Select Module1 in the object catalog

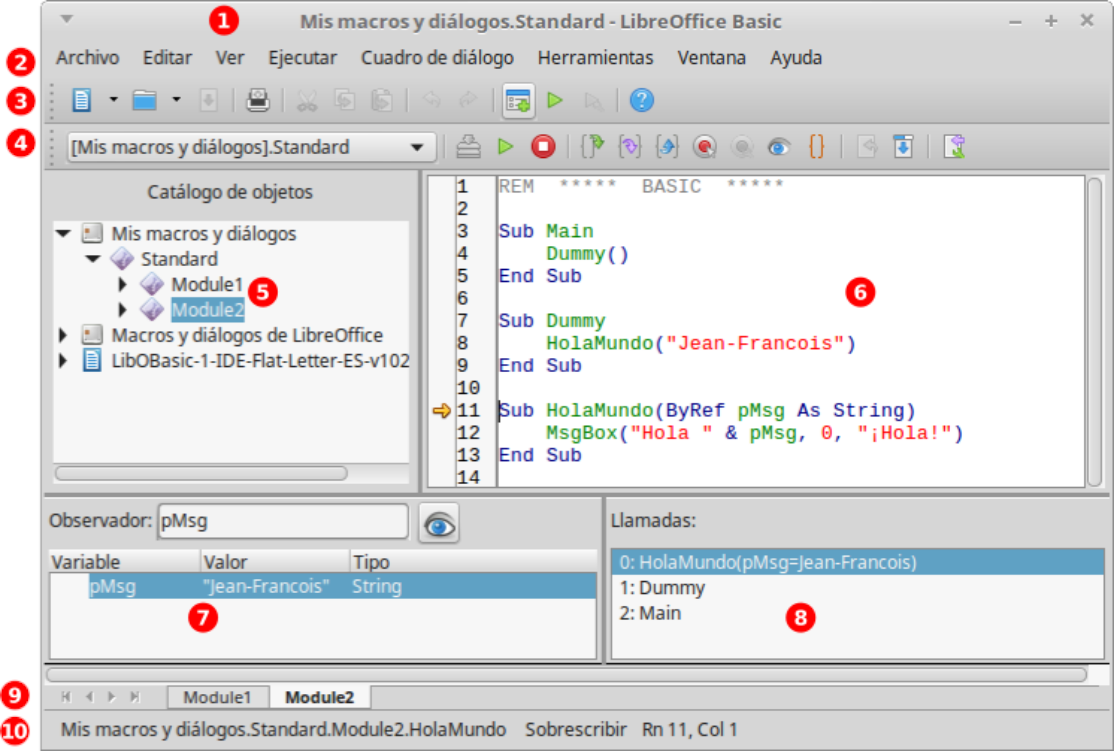[x=207, y=285]
